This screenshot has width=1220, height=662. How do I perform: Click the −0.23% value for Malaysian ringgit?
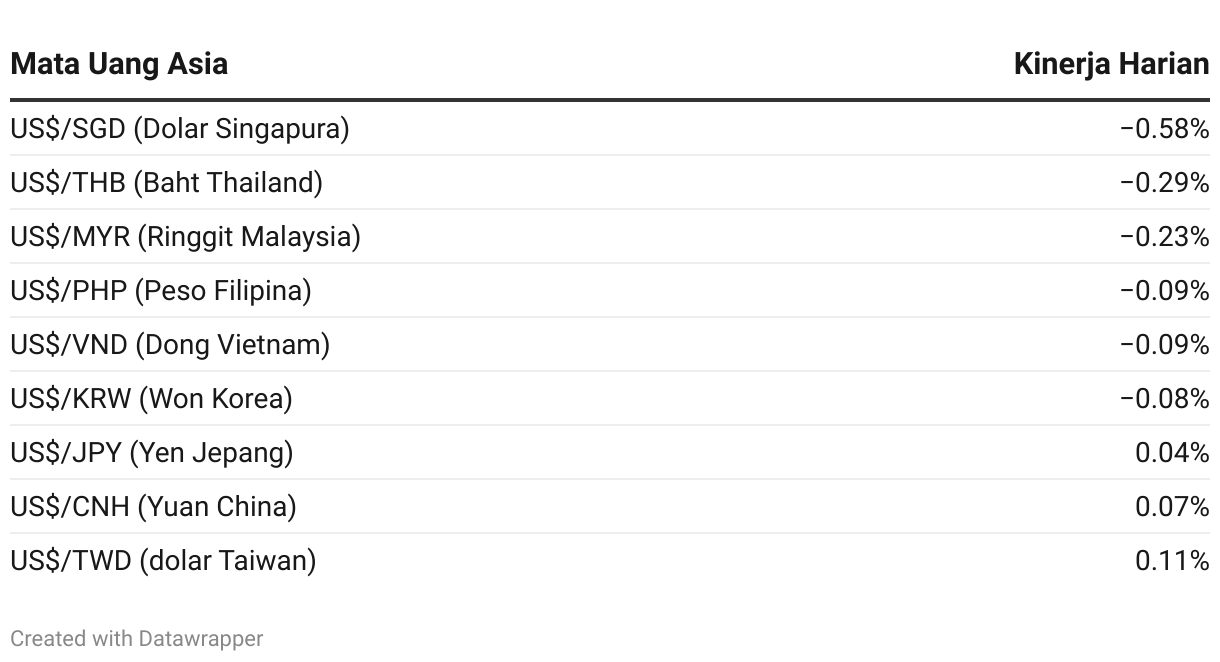click(1164, 237)
